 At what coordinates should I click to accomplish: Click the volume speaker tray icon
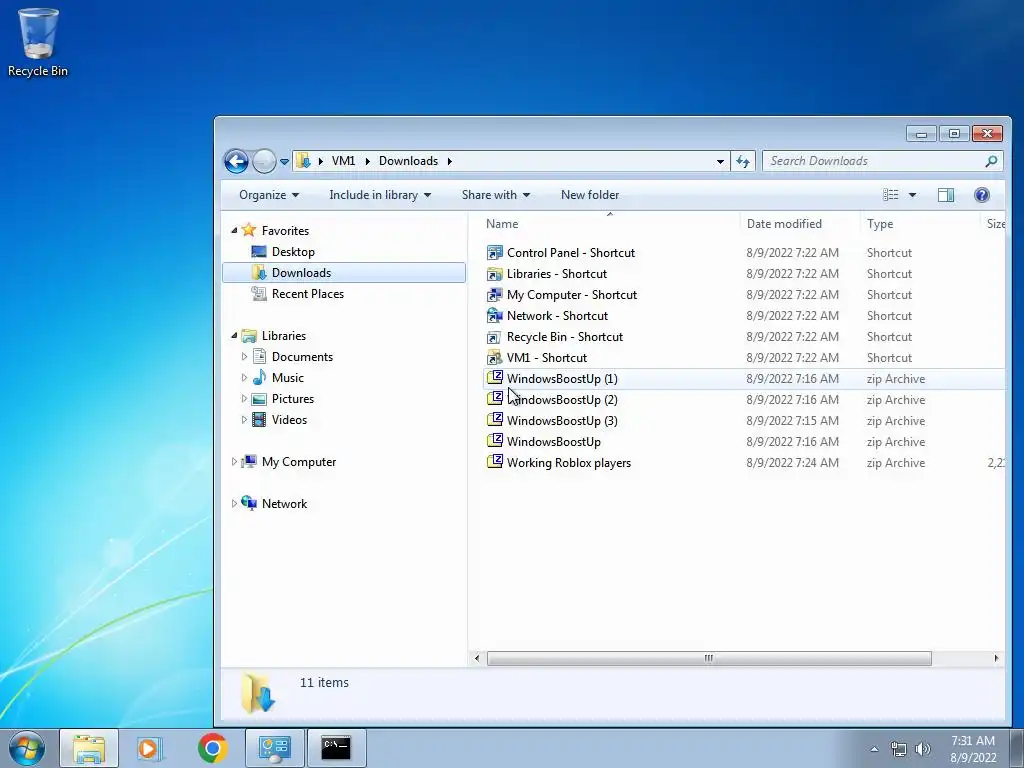(x=923, y=749)
